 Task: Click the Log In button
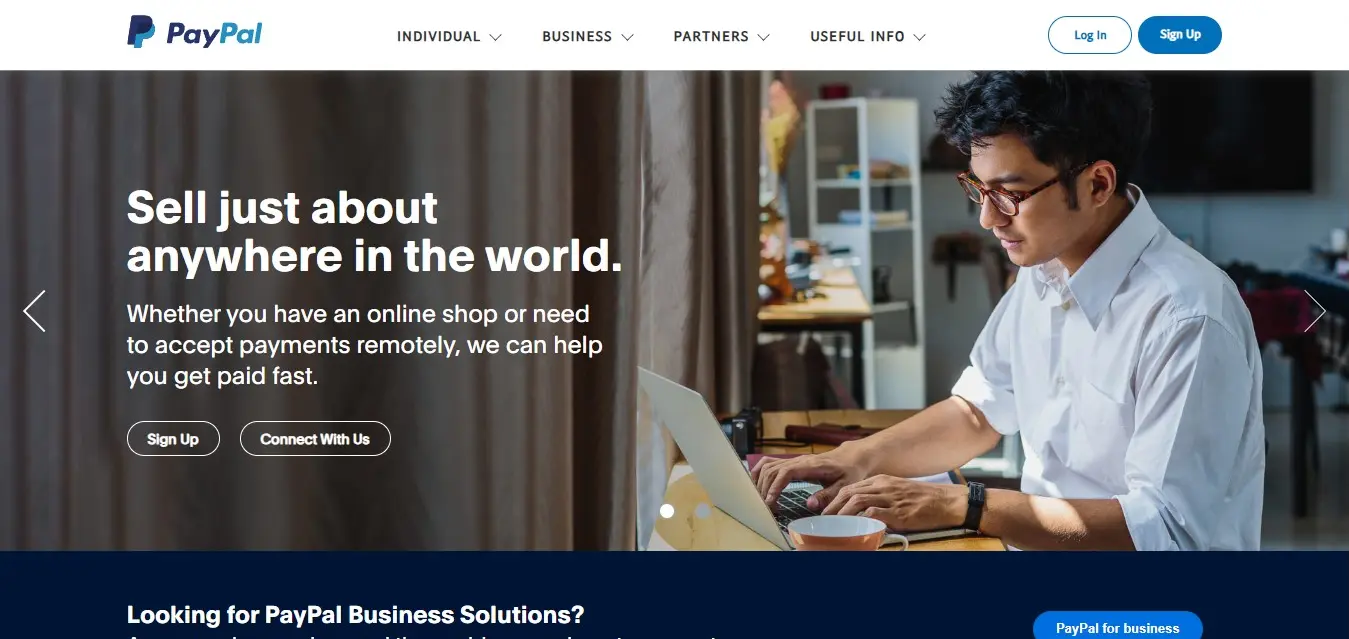tap(1090, 35)
